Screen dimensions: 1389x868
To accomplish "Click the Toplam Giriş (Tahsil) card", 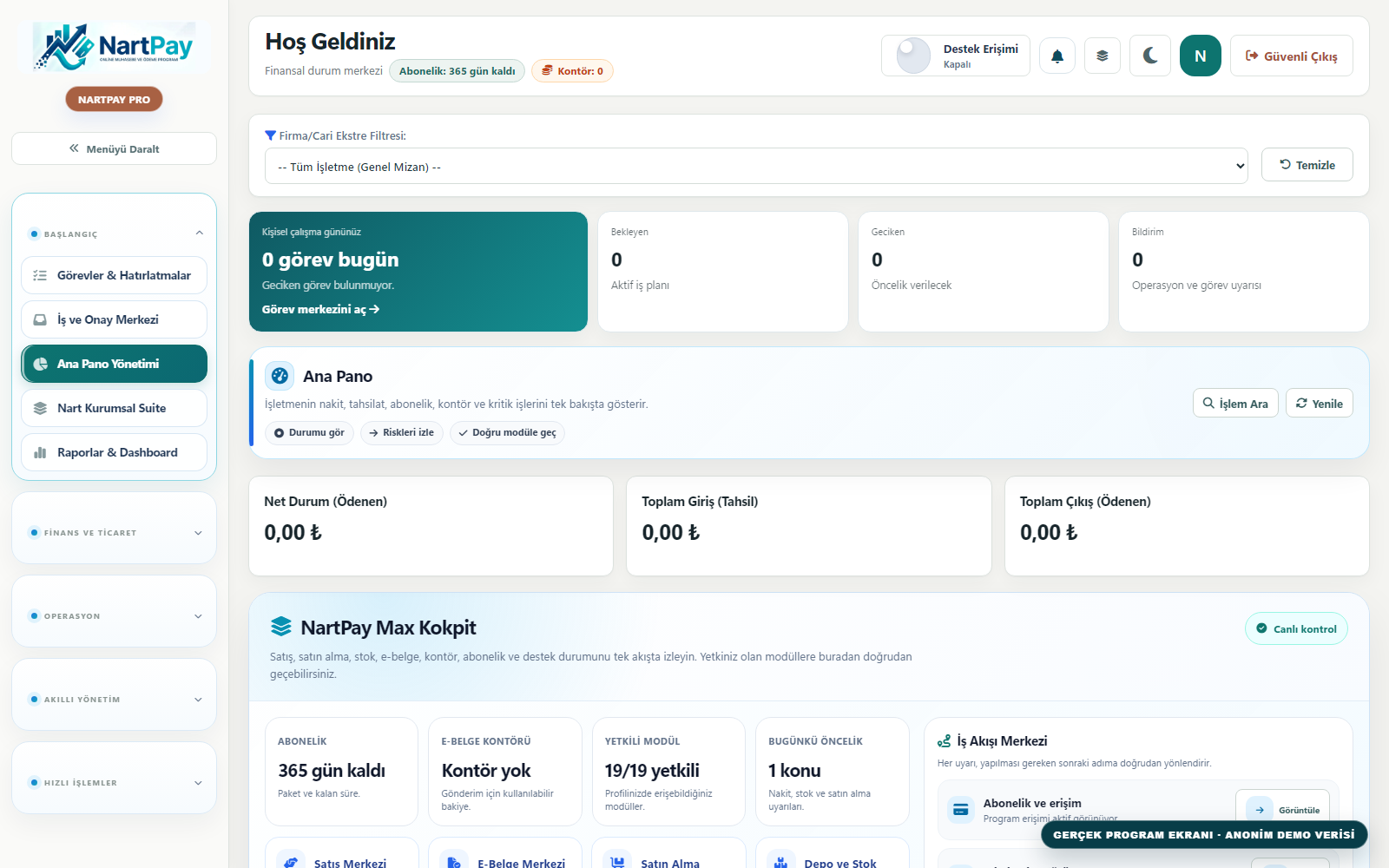I will 808,525.
